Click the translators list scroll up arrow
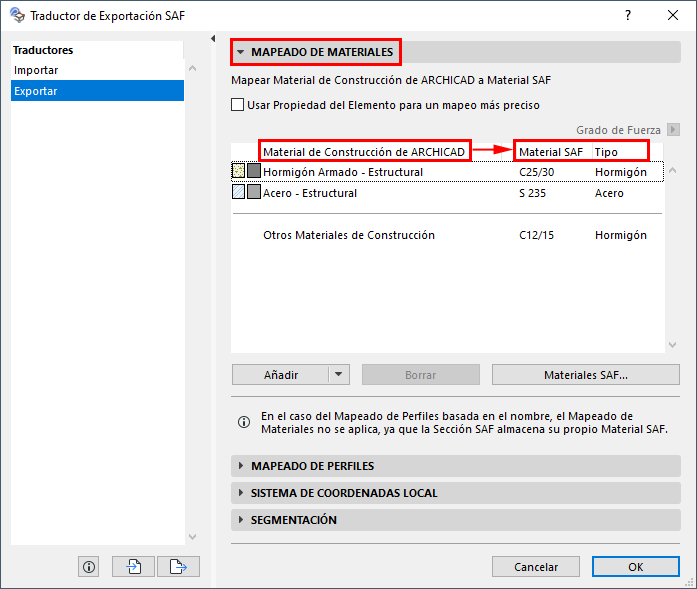 (192, 68)
